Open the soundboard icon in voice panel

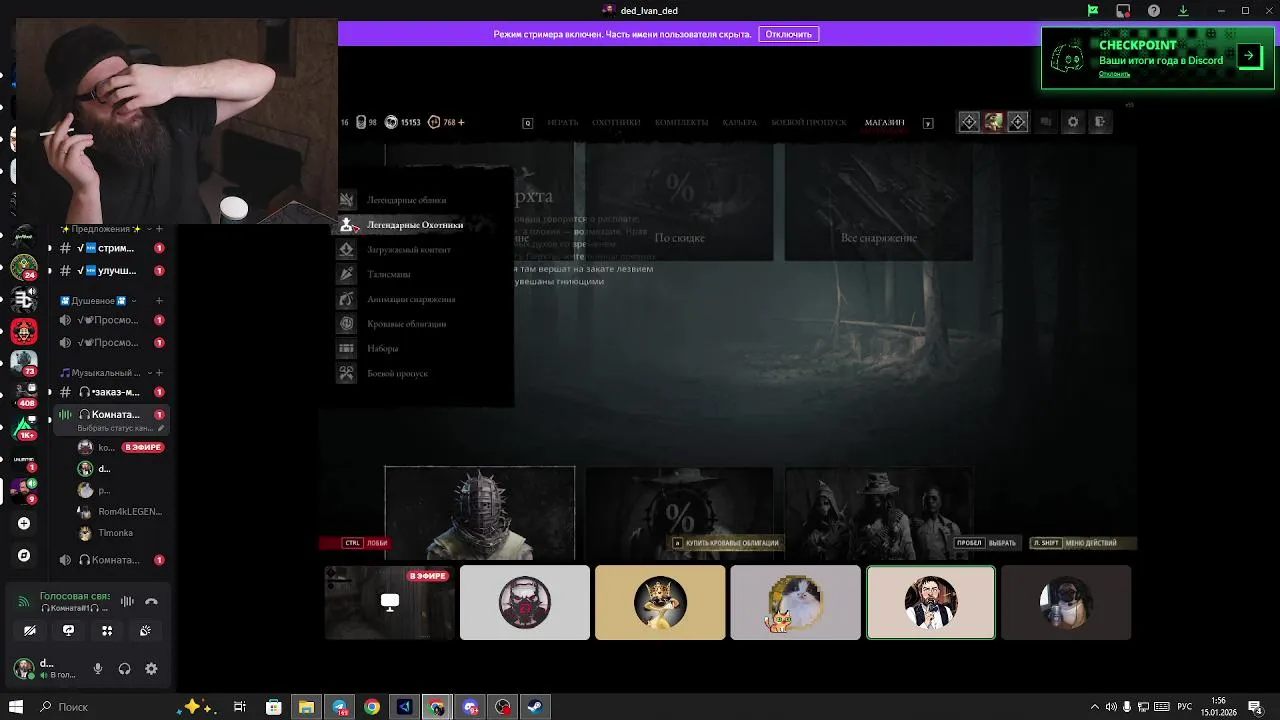[145, 630]
